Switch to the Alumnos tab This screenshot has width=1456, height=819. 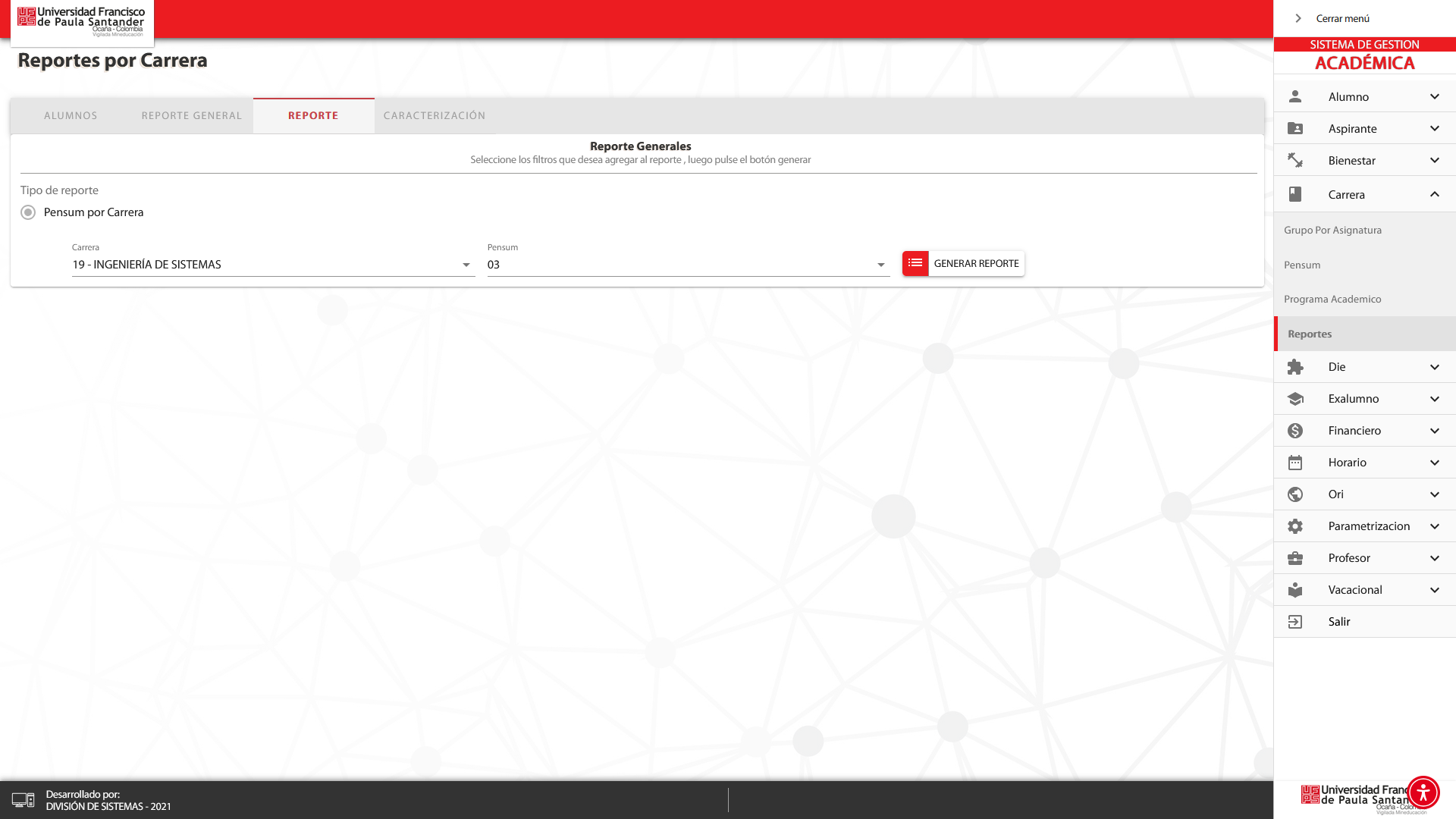coord(71,116)
